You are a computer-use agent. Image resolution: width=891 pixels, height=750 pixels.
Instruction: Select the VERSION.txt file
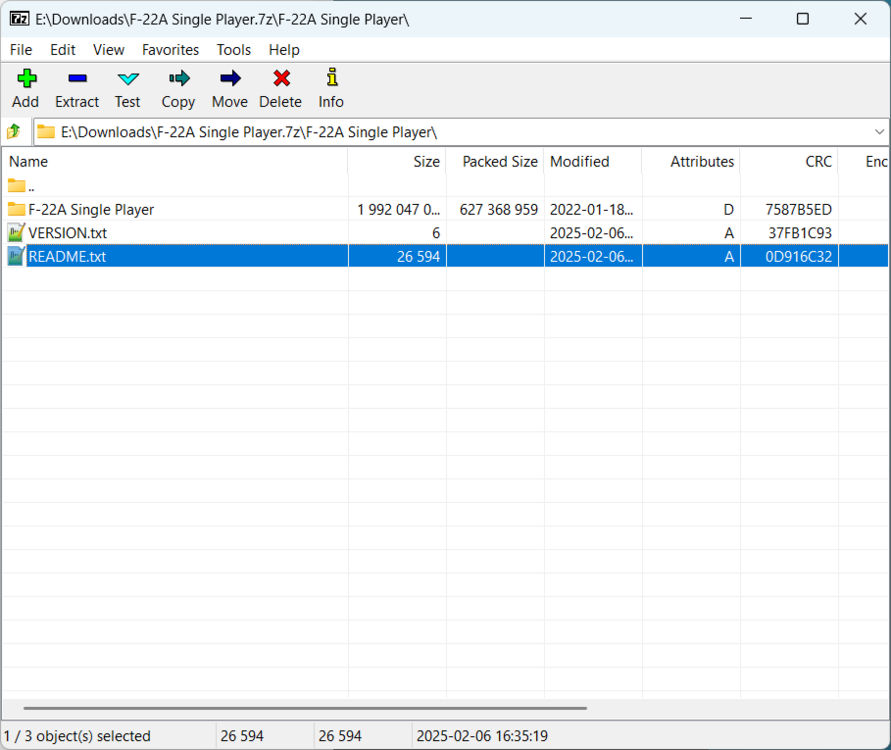coord(67,233)
